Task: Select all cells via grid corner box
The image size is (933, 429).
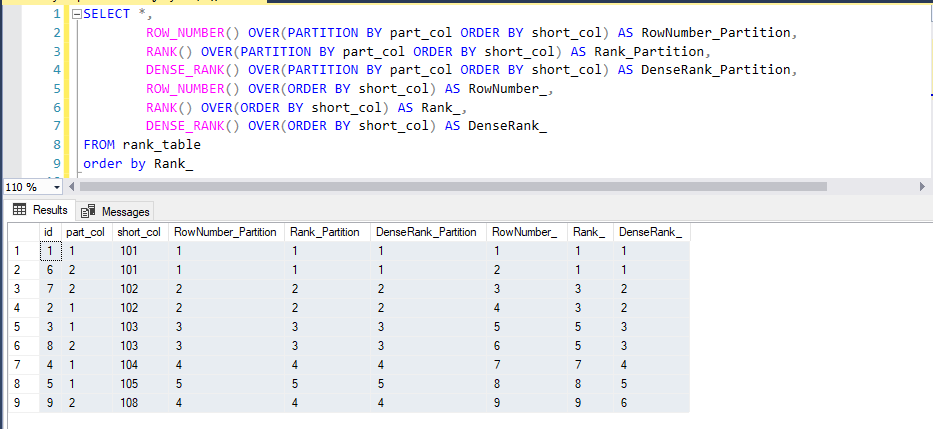Action: (19, 232)
